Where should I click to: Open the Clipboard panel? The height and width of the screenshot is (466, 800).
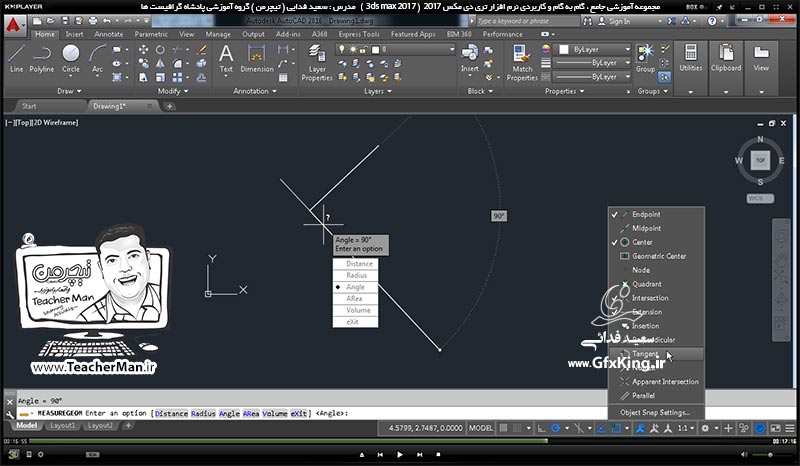coord(726,59)
